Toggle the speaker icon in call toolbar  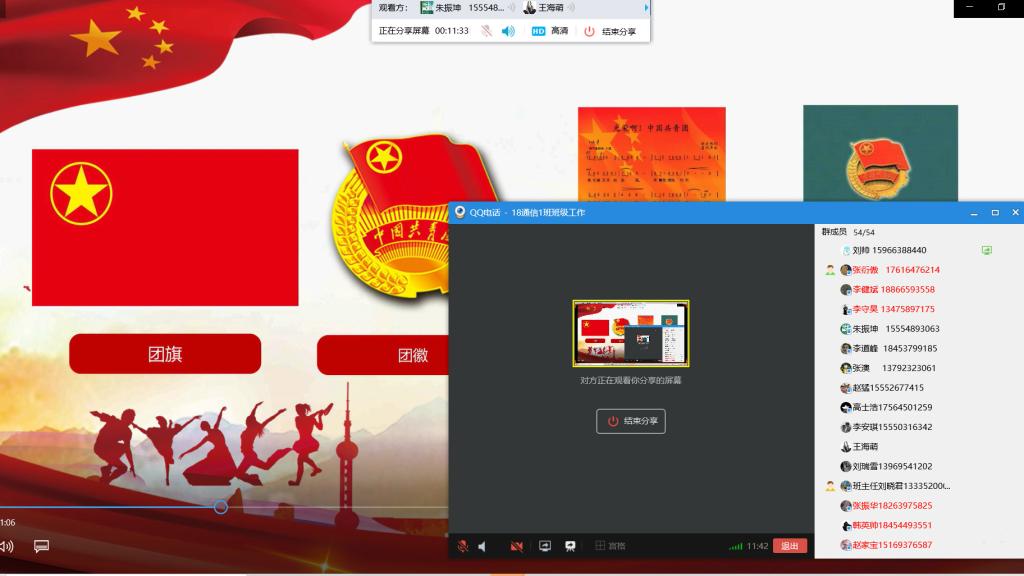(x=482, y=546)
